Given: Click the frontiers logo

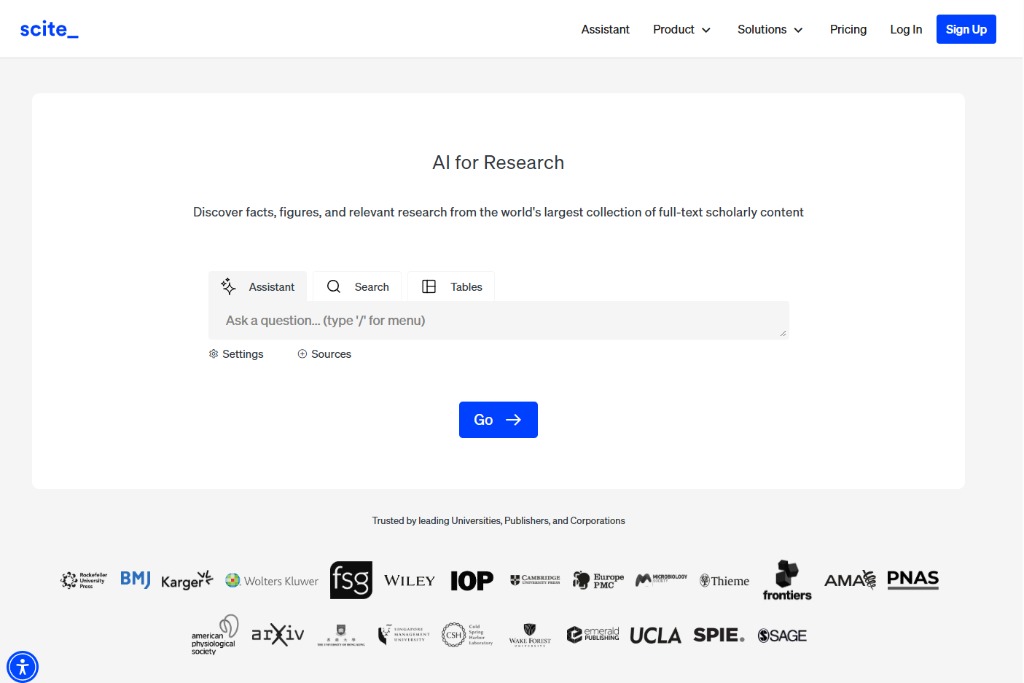Looking at the screenshot, I should (x=787, y=580).
